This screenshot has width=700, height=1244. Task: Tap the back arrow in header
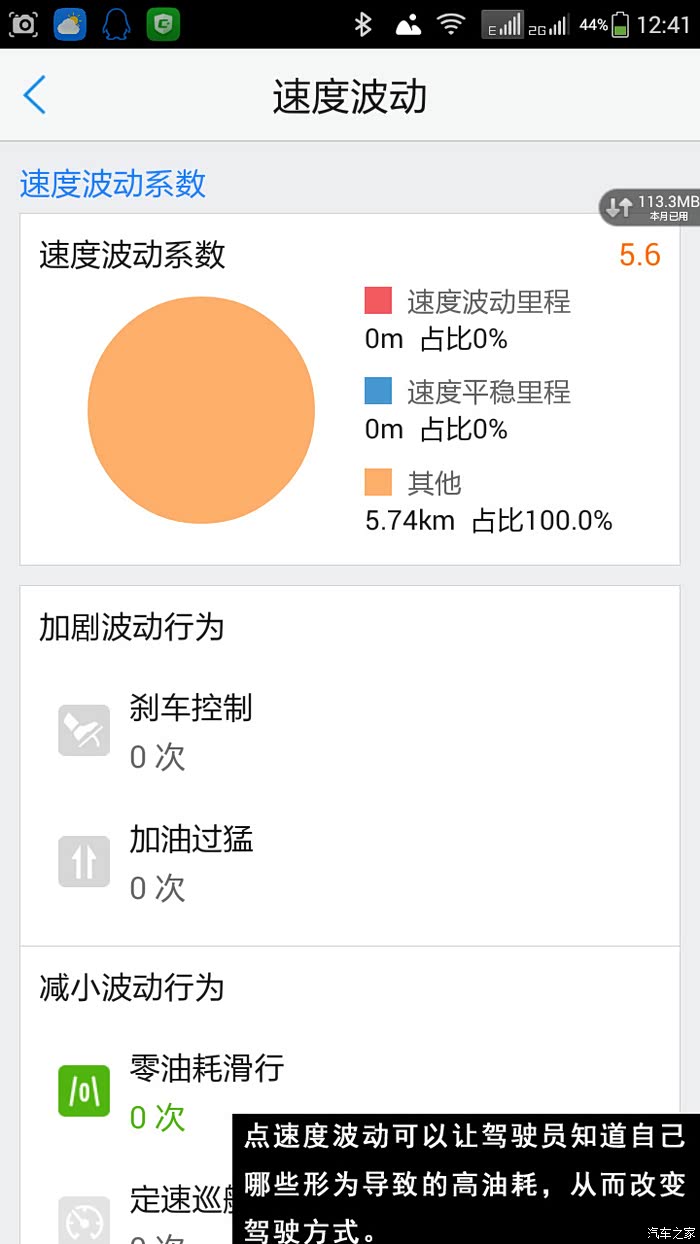[x=35, y=96]
